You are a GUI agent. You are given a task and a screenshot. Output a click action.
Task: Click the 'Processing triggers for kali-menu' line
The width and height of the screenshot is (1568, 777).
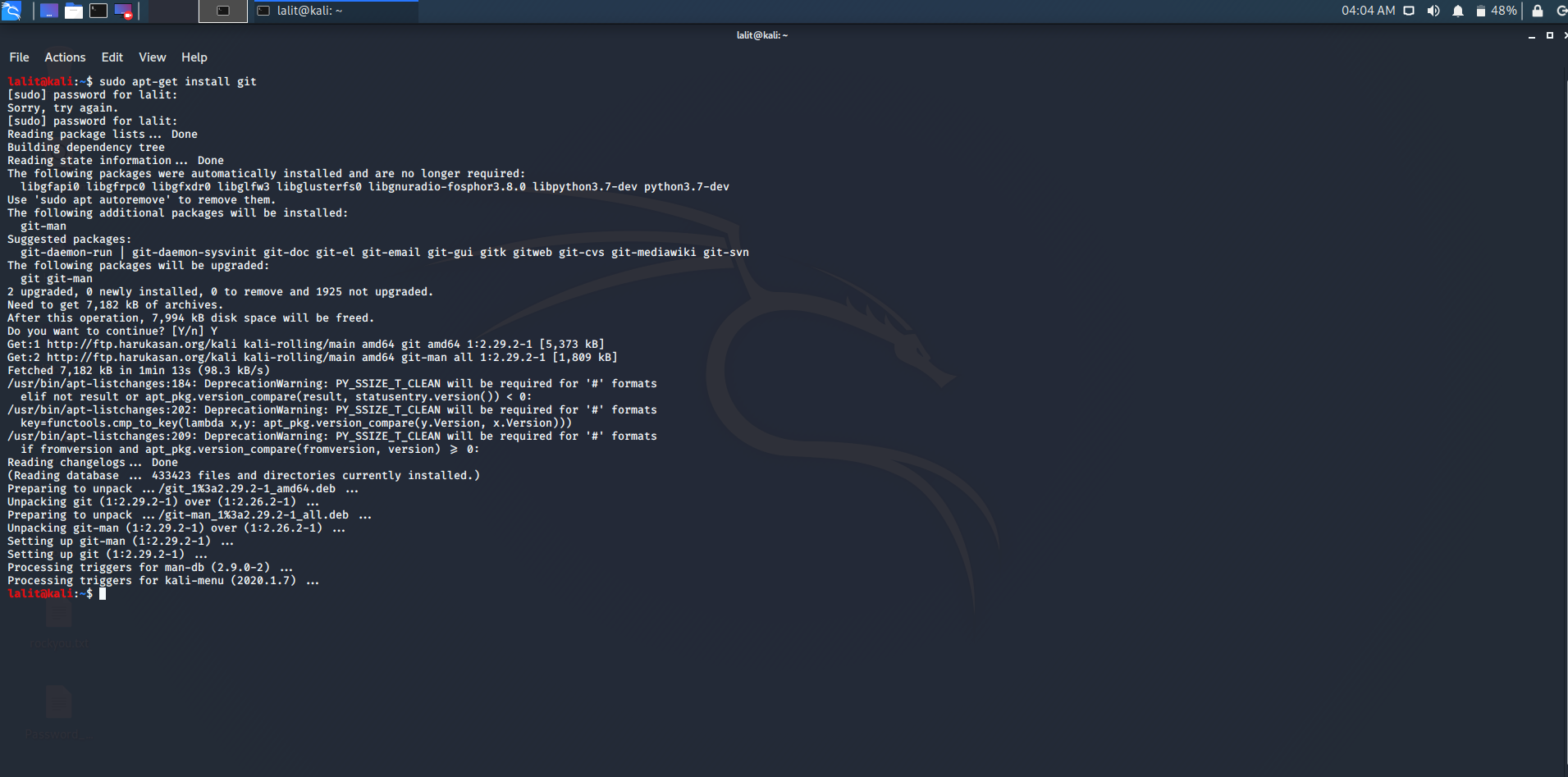163,581
